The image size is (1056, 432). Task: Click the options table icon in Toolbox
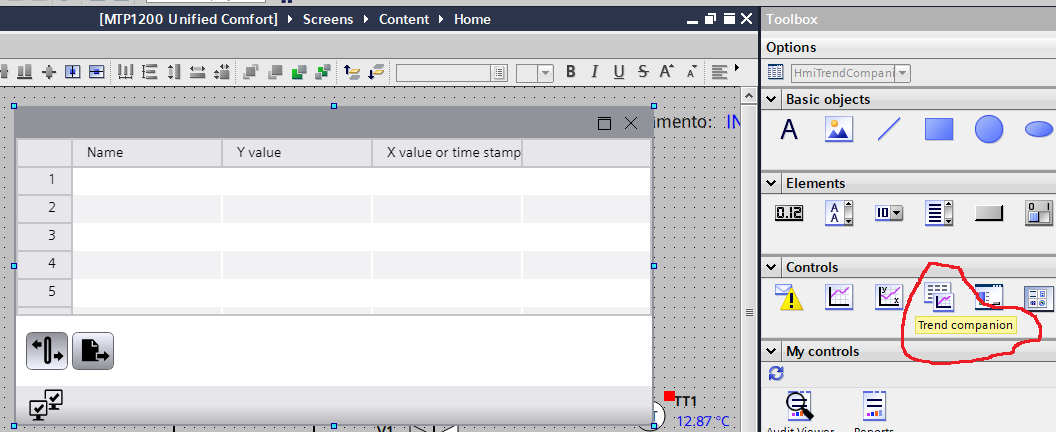point(776,72)
